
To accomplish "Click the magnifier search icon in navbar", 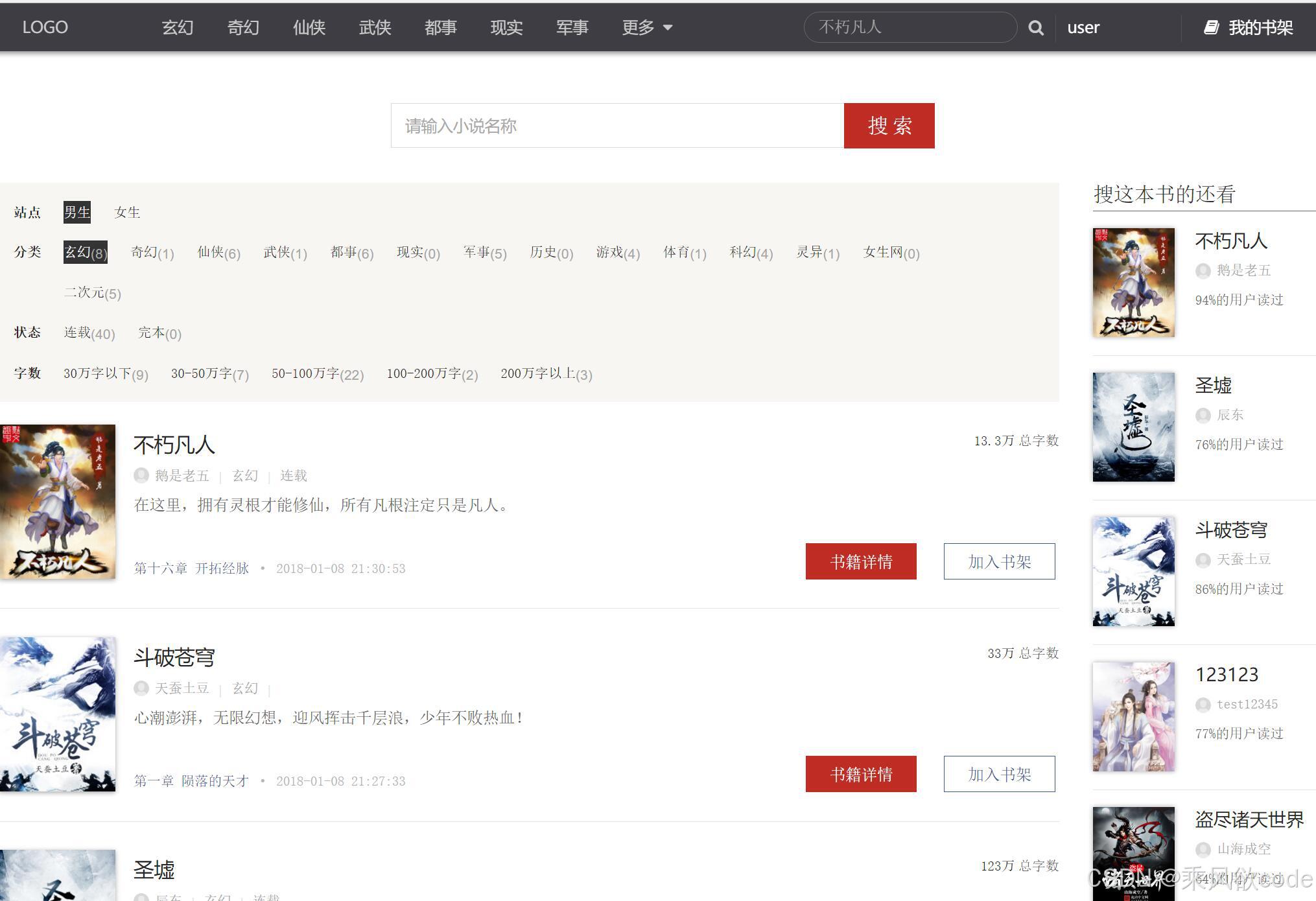I will pos(1036,28).
